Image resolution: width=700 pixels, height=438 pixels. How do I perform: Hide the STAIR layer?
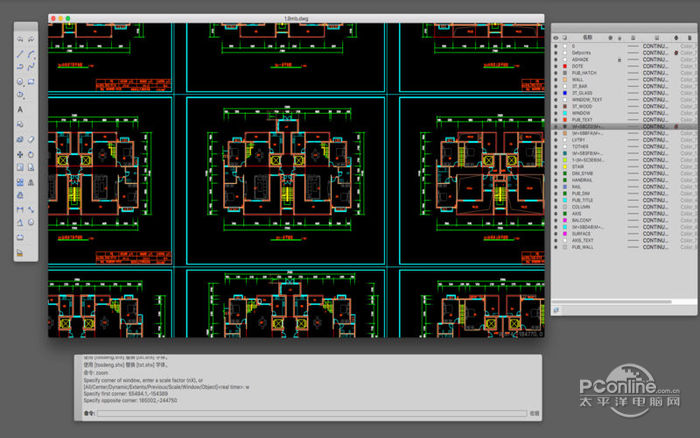click(556, 167)
